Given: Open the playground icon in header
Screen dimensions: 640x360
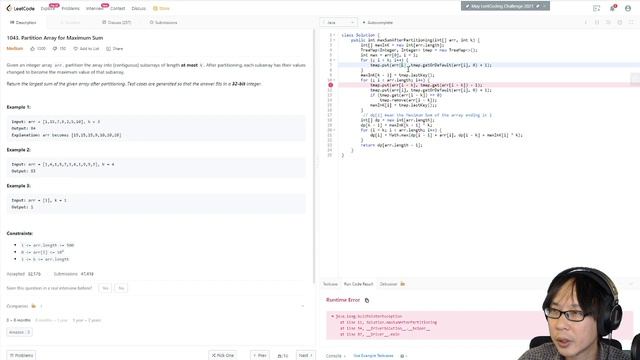Looking at the screenshot, I should click(596, 8).
